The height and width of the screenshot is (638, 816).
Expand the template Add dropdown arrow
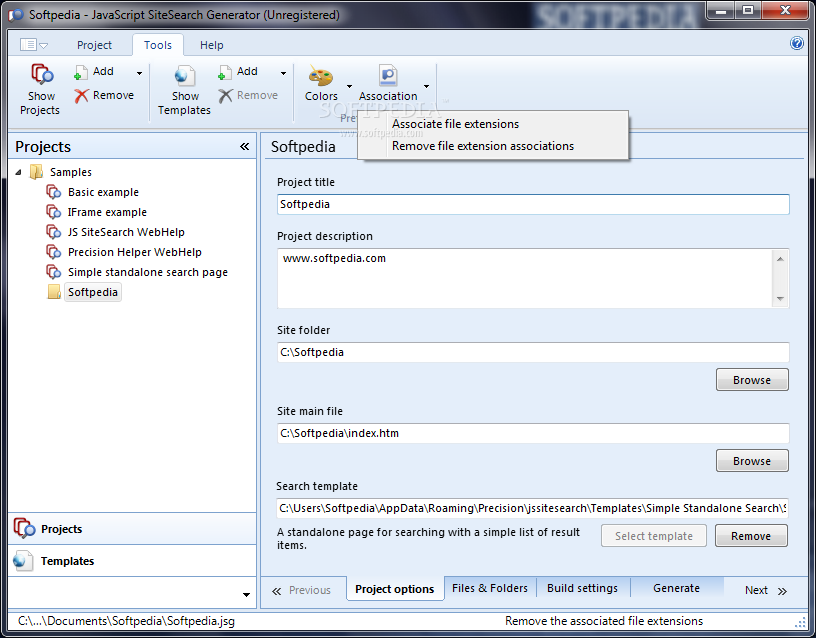[283, 73]
